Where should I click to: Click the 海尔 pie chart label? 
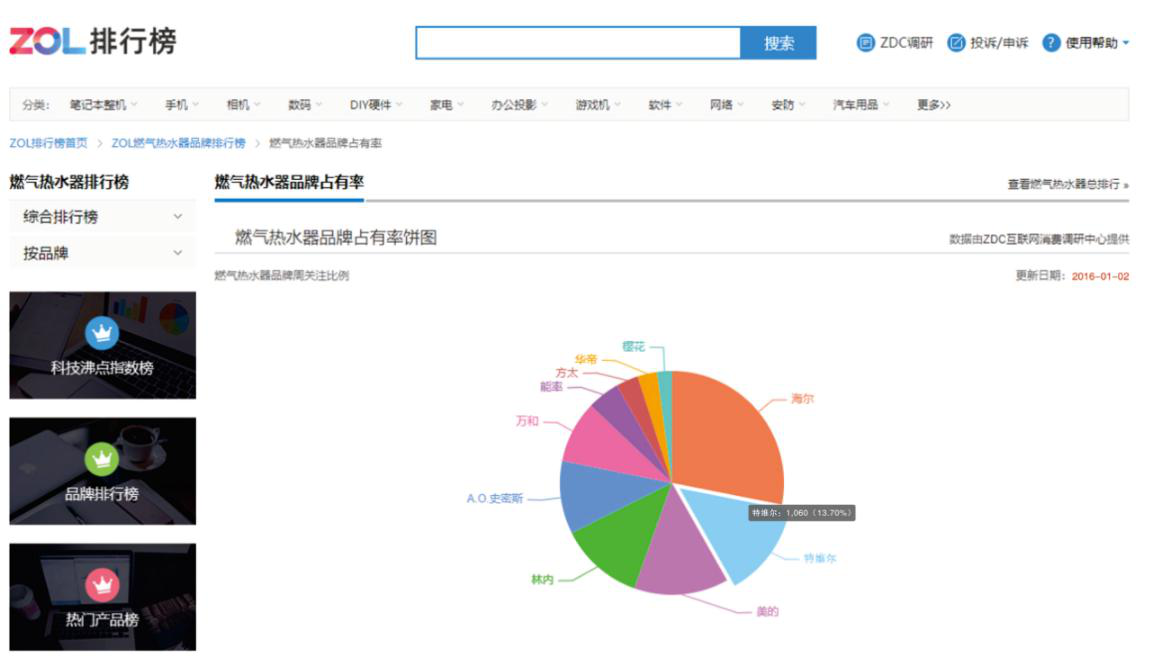(x=802, y=399)
